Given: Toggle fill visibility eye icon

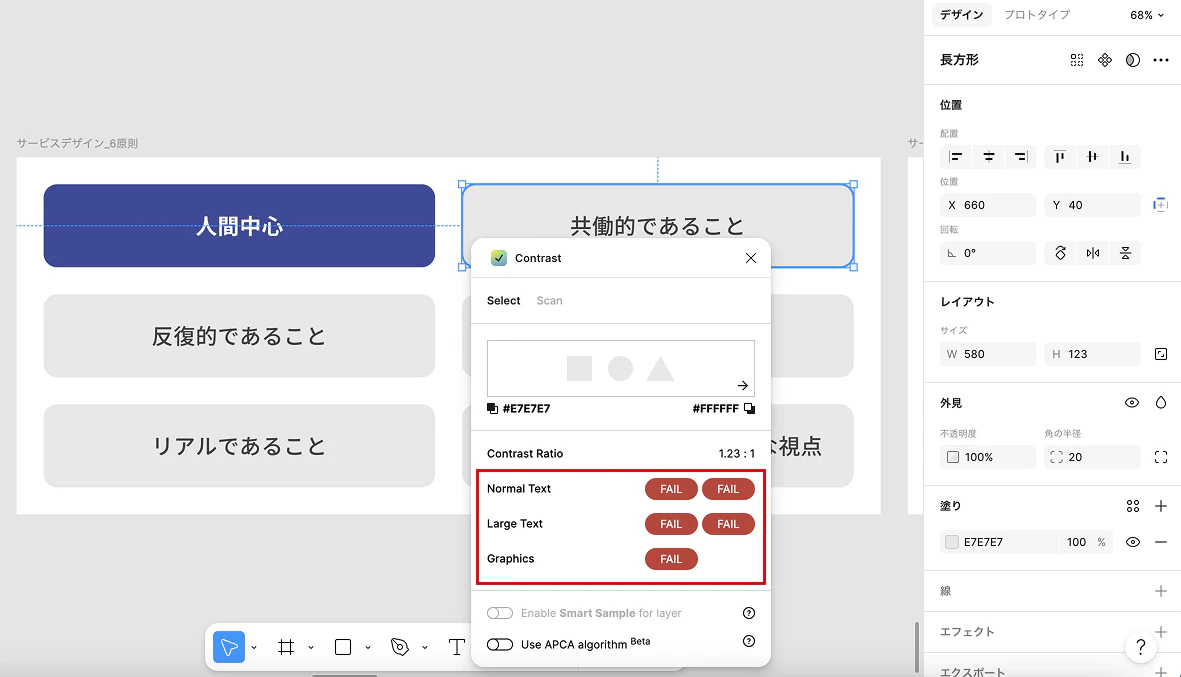Looking at the screenshot, I should [x=1133, y=542].
